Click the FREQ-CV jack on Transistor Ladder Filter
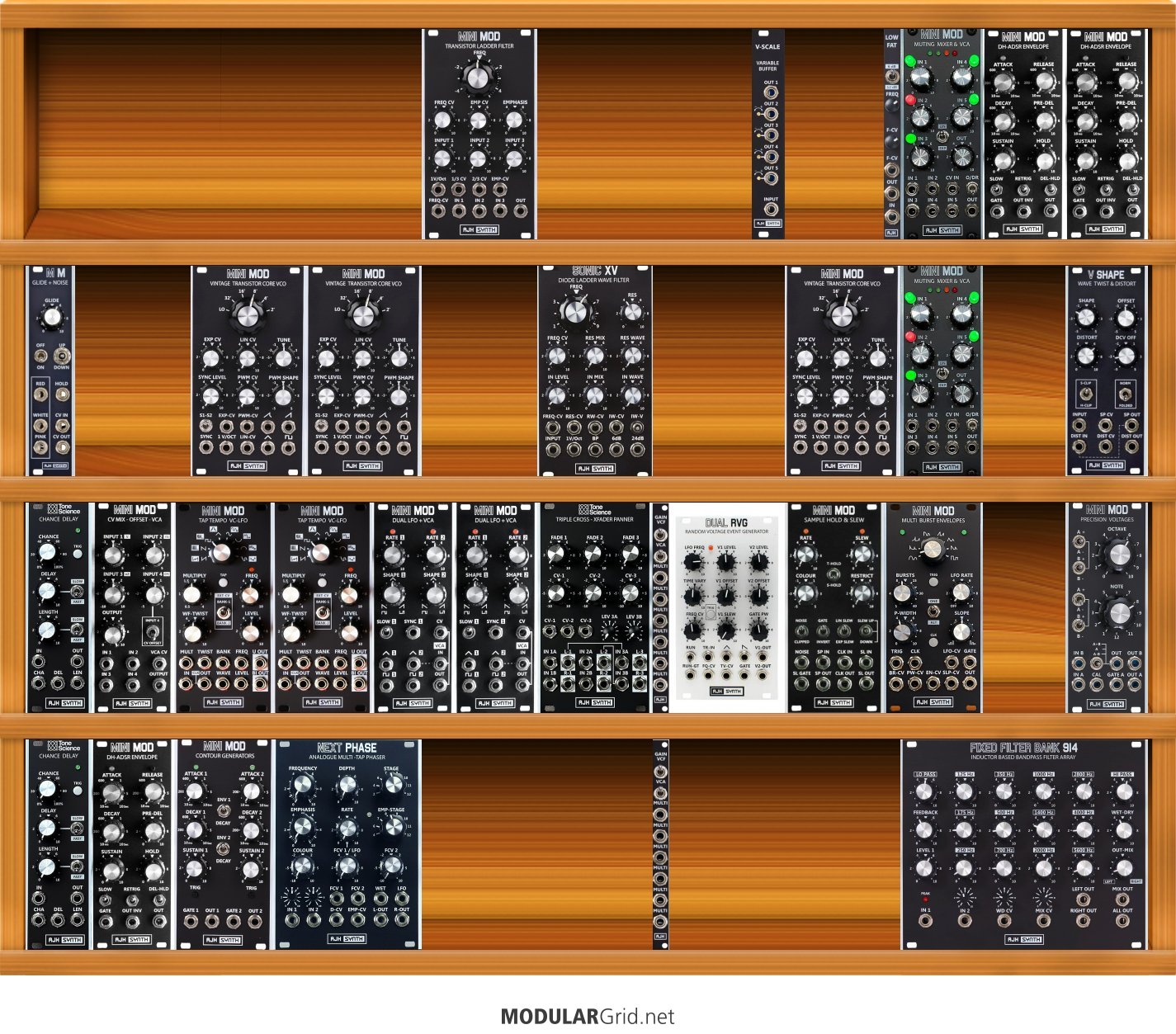This screenshot has height=1034, width=1176. point(438,211)
